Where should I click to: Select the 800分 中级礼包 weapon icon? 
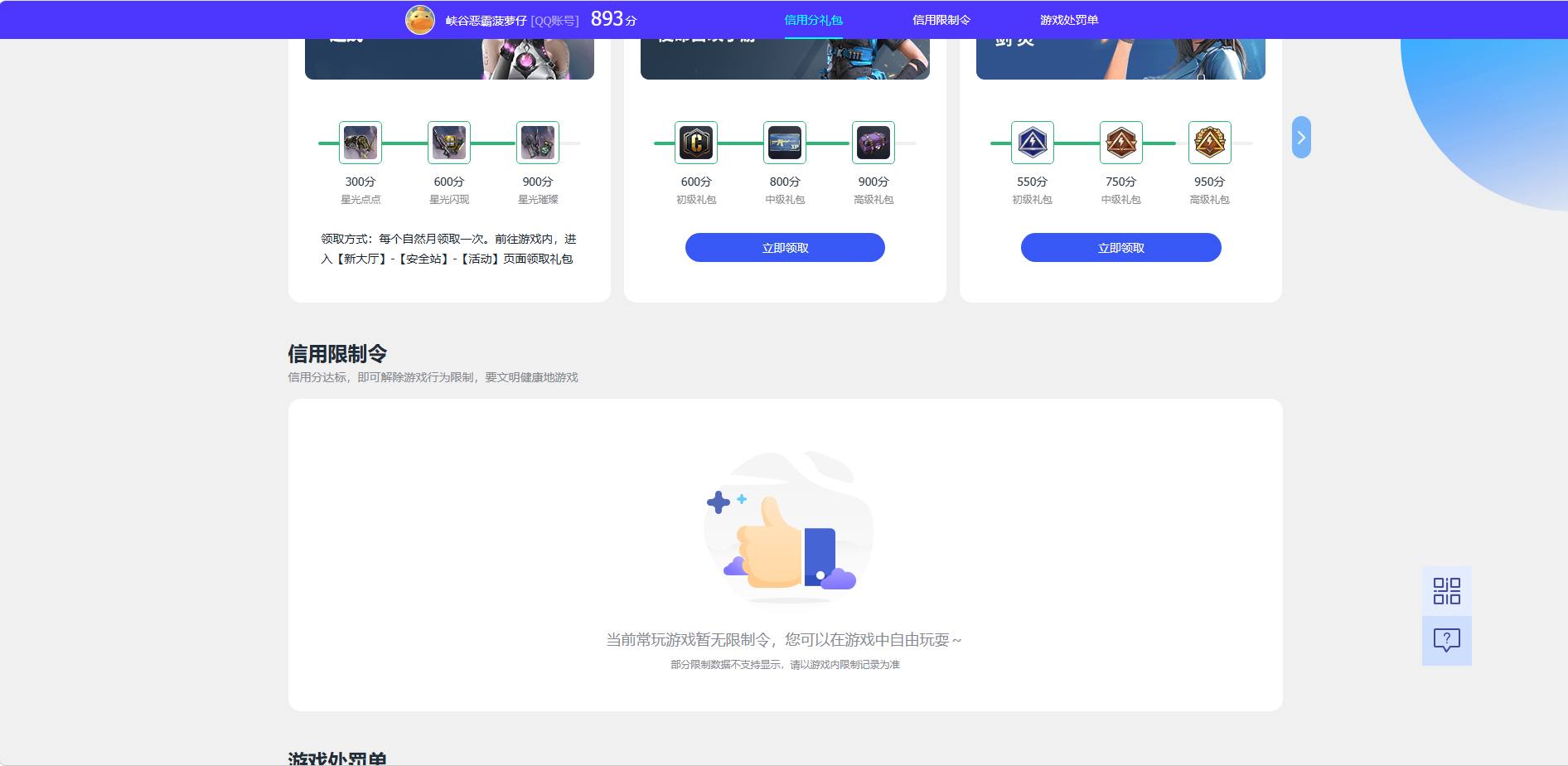pos(785,143)
